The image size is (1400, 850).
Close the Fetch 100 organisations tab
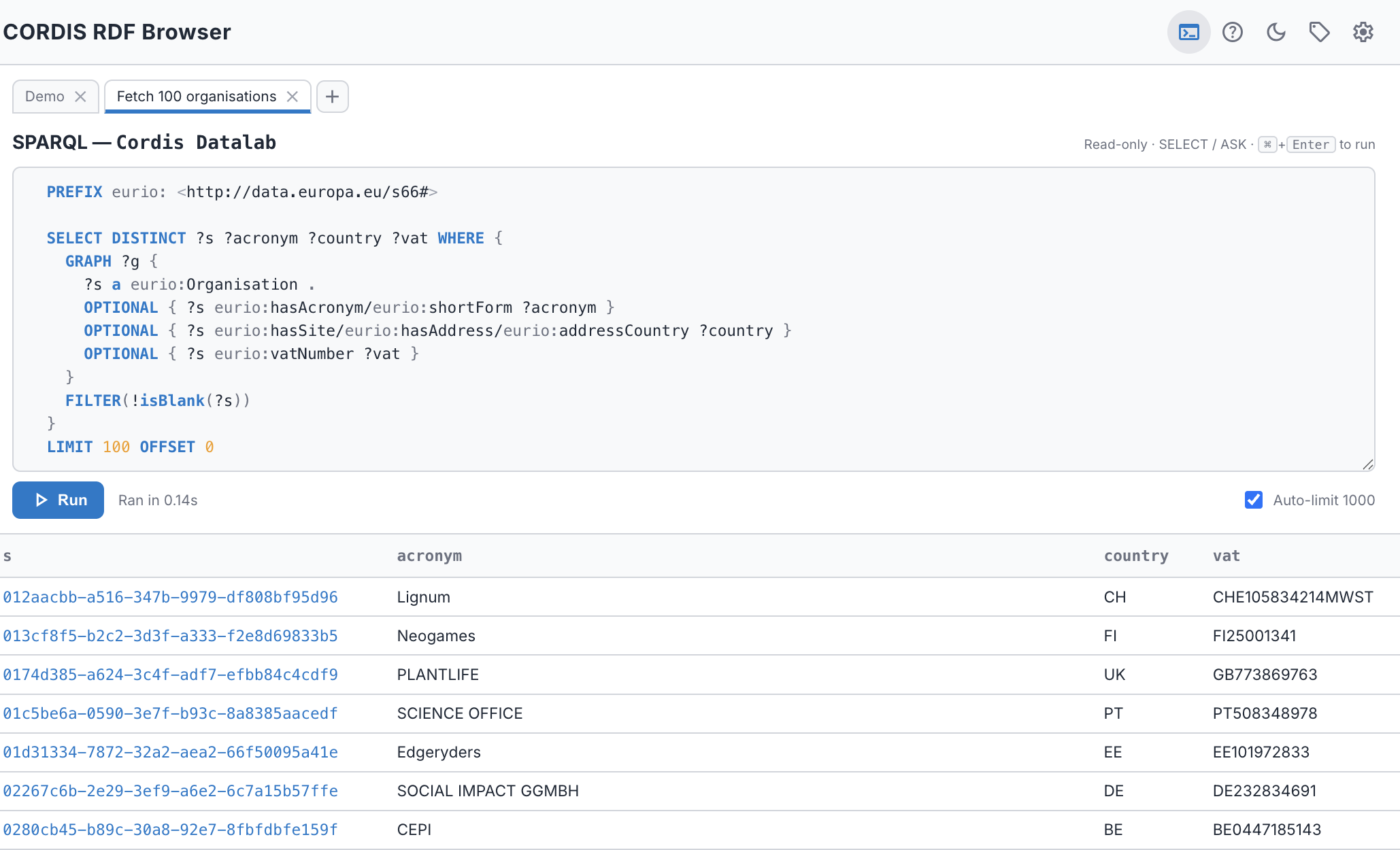click(293, 97)
